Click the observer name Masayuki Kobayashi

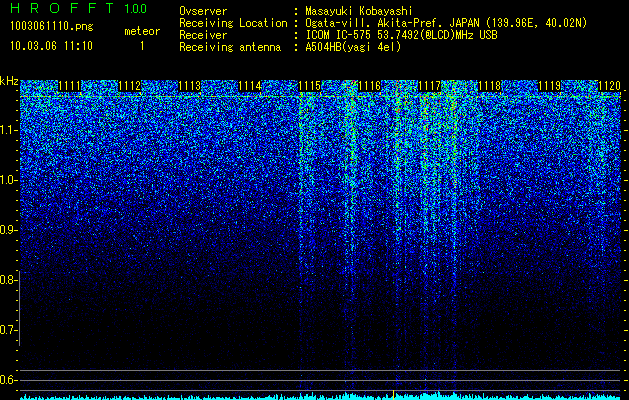click(359, 11)
